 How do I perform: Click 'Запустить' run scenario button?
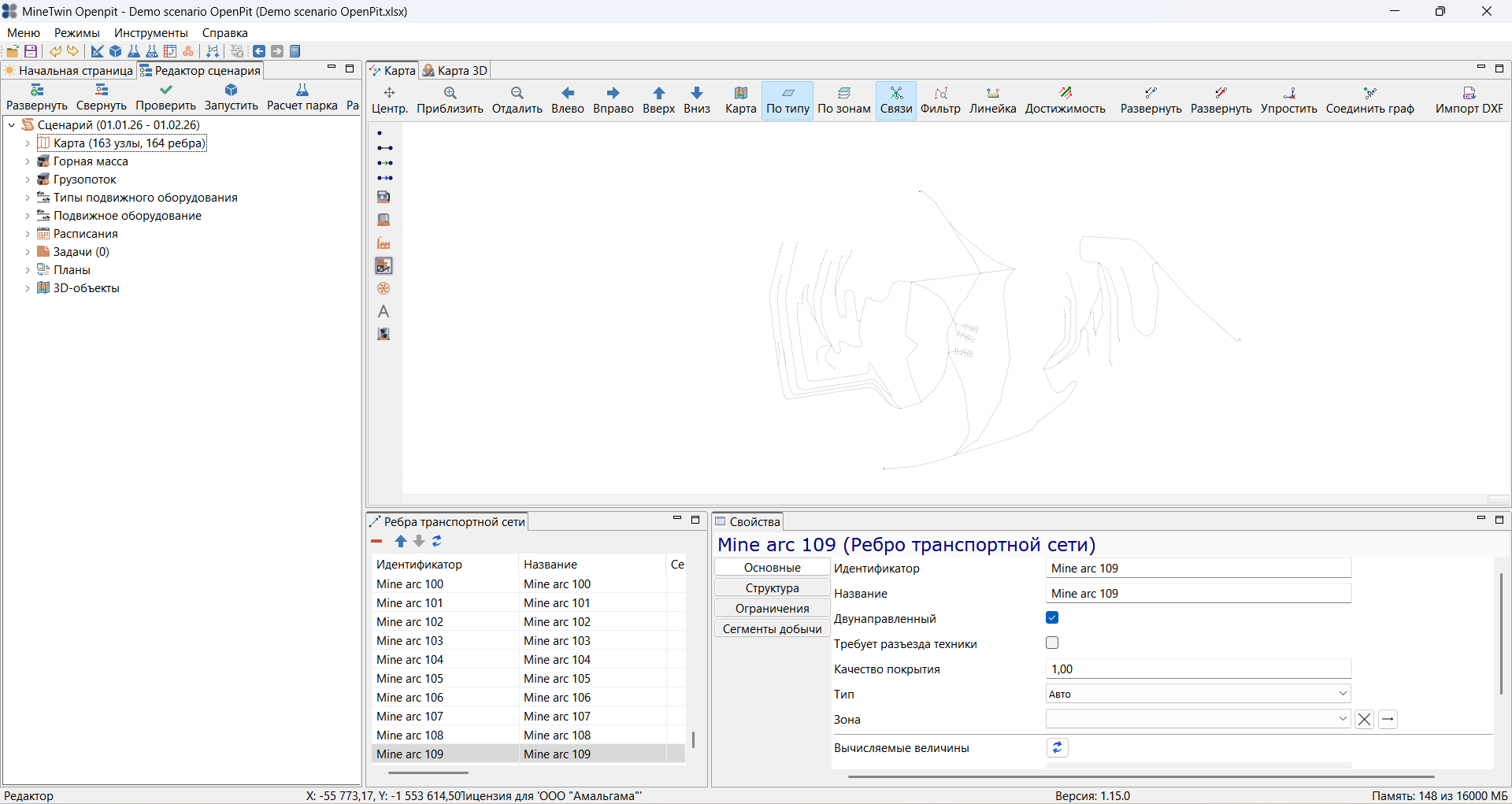tap(231, 98)
